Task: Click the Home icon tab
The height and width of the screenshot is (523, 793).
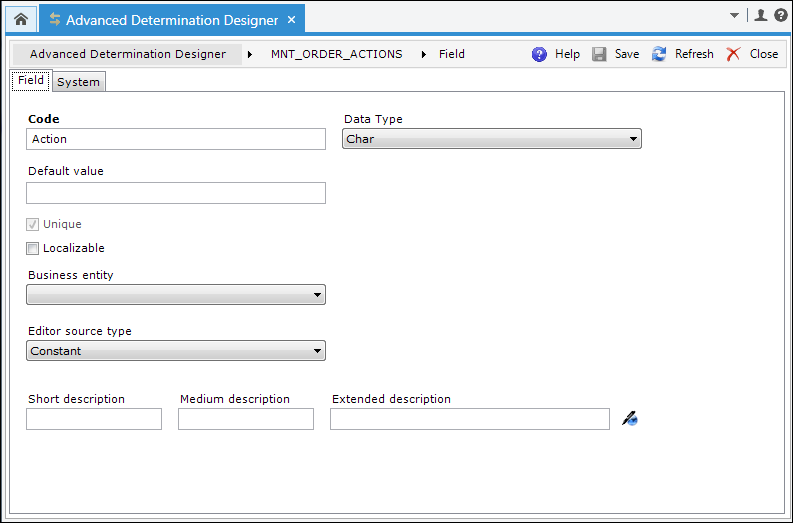Action: 21,20
